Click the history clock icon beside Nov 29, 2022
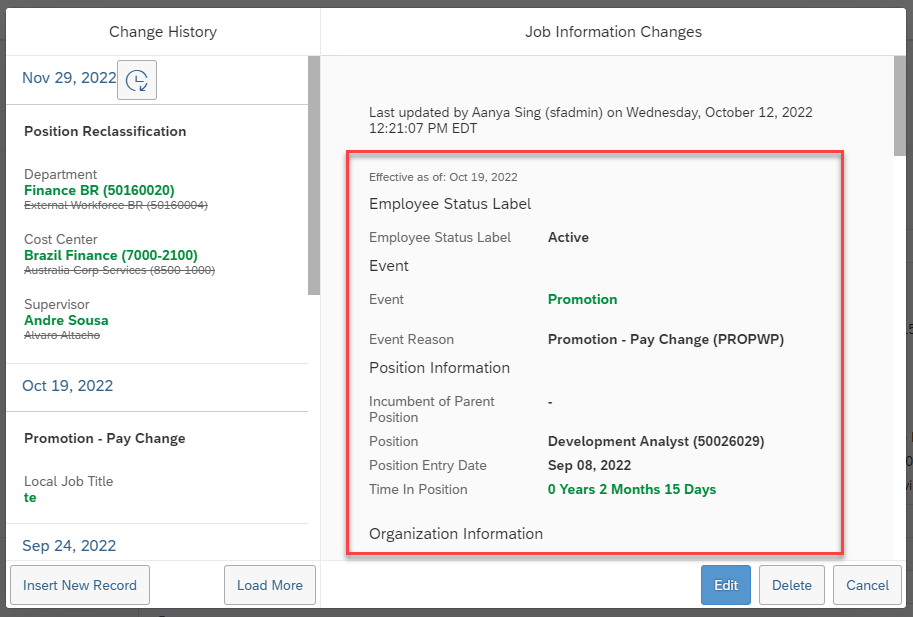Image resolution: width=913 pixels, height=617 pixels. tap(137, 80)
